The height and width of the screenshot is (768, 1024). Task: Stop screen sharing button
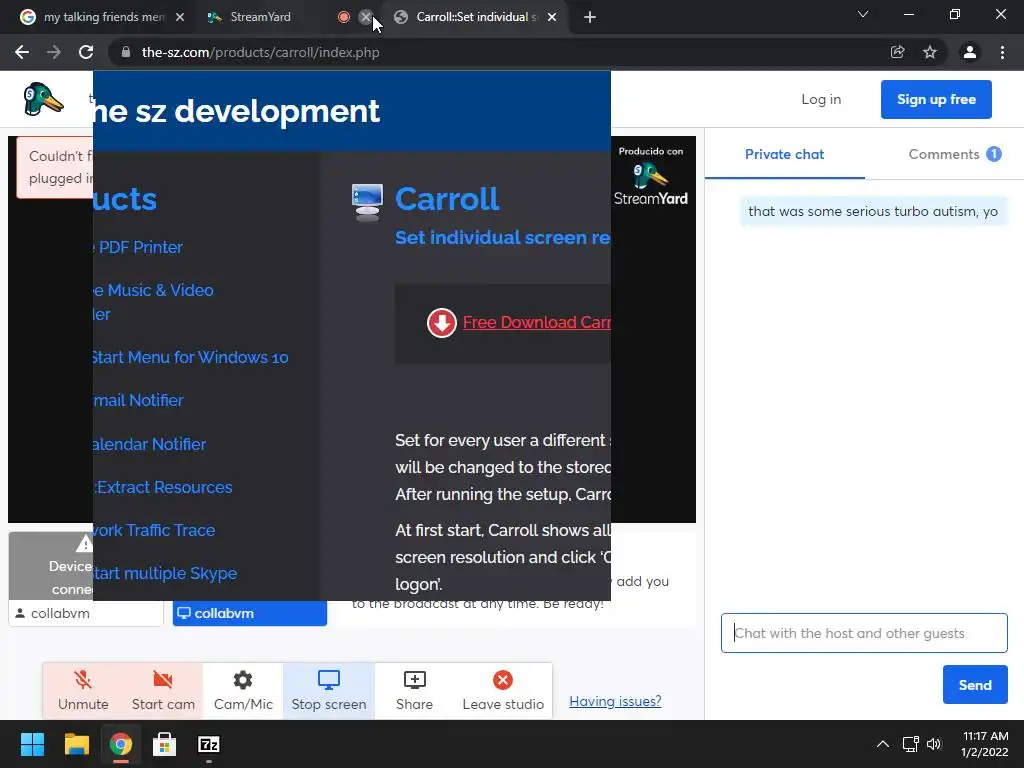click(328, 691)
